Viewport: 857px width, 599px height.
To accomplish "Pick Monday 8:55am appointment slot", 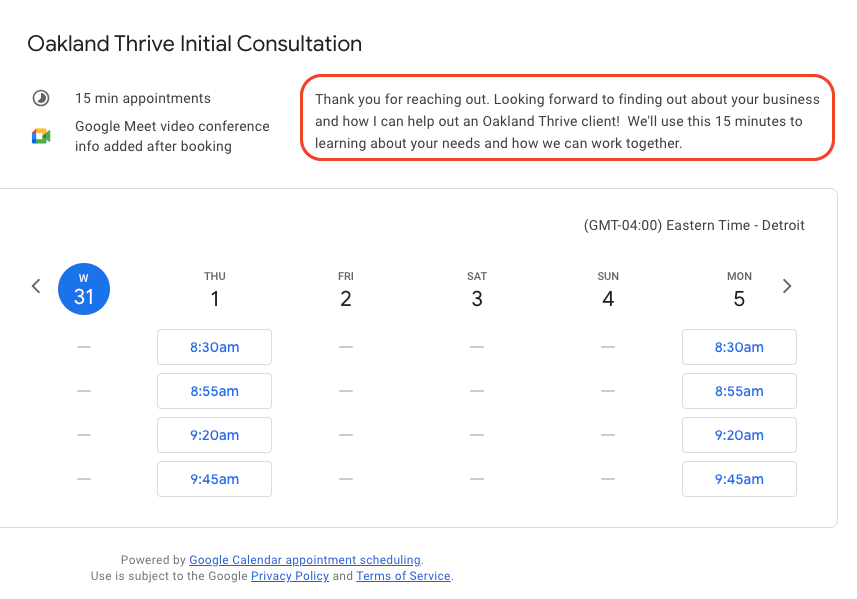I will [x=739, y=391].
